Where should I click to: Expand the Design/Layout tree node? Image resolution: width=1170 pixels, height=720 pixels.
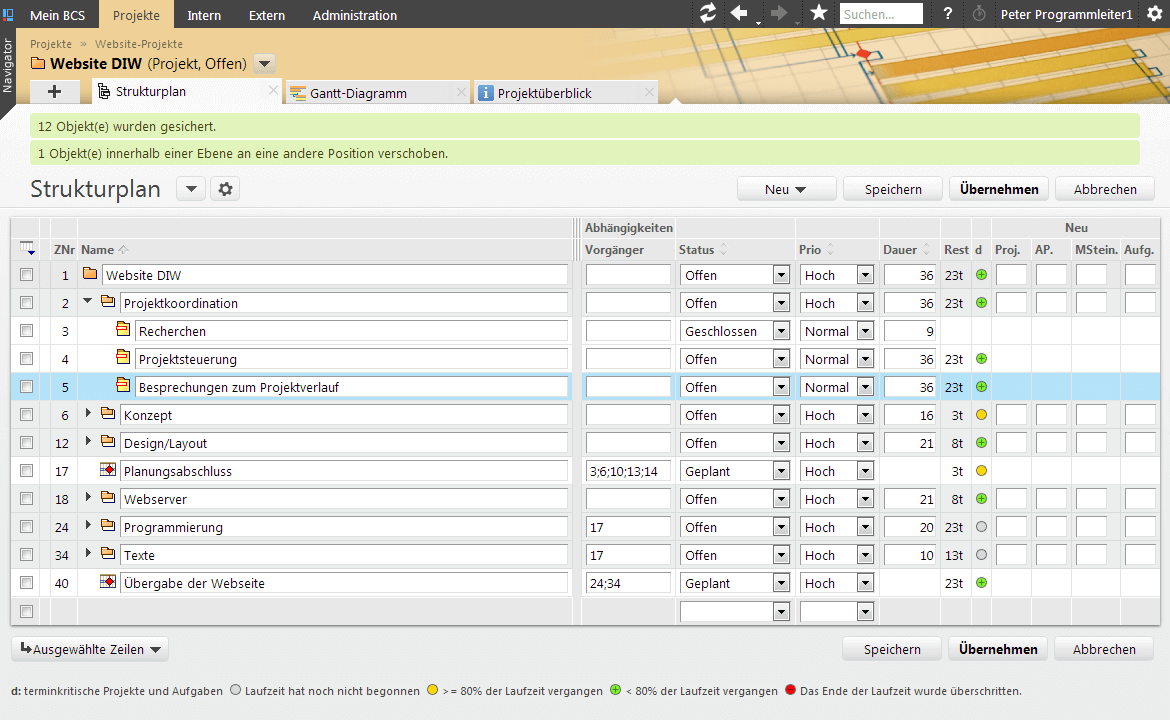tap(88, 441)
